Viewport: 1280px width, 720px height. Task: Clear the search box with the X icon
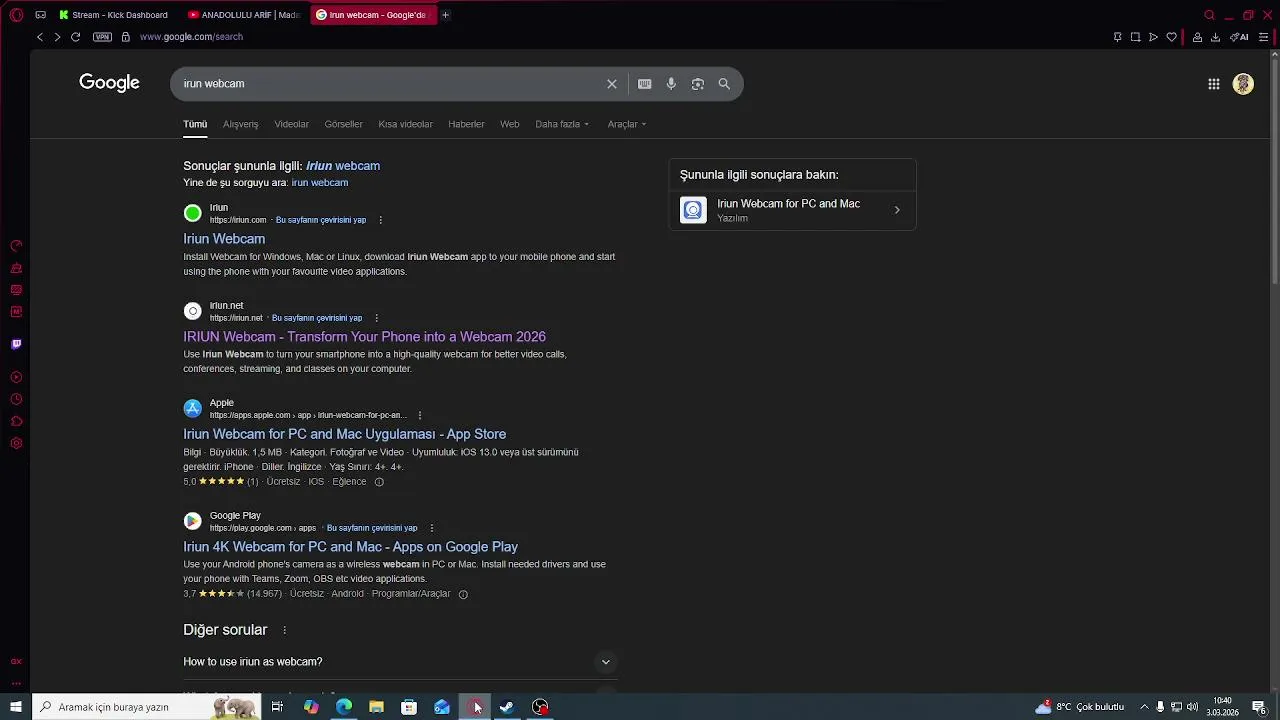click(x=612, y=84)
